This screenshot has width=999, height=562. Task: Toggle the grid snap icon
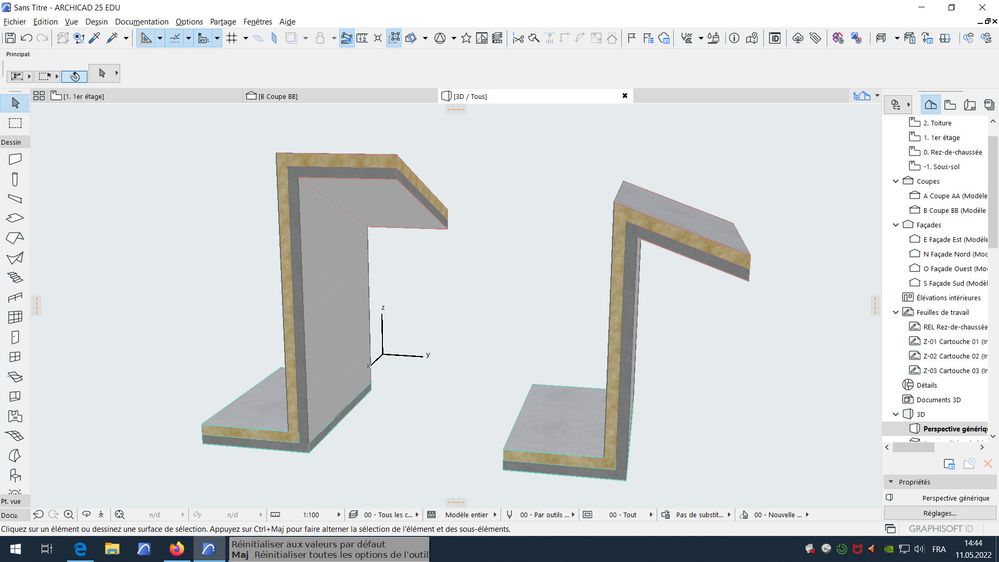click(x=231, y=38)
